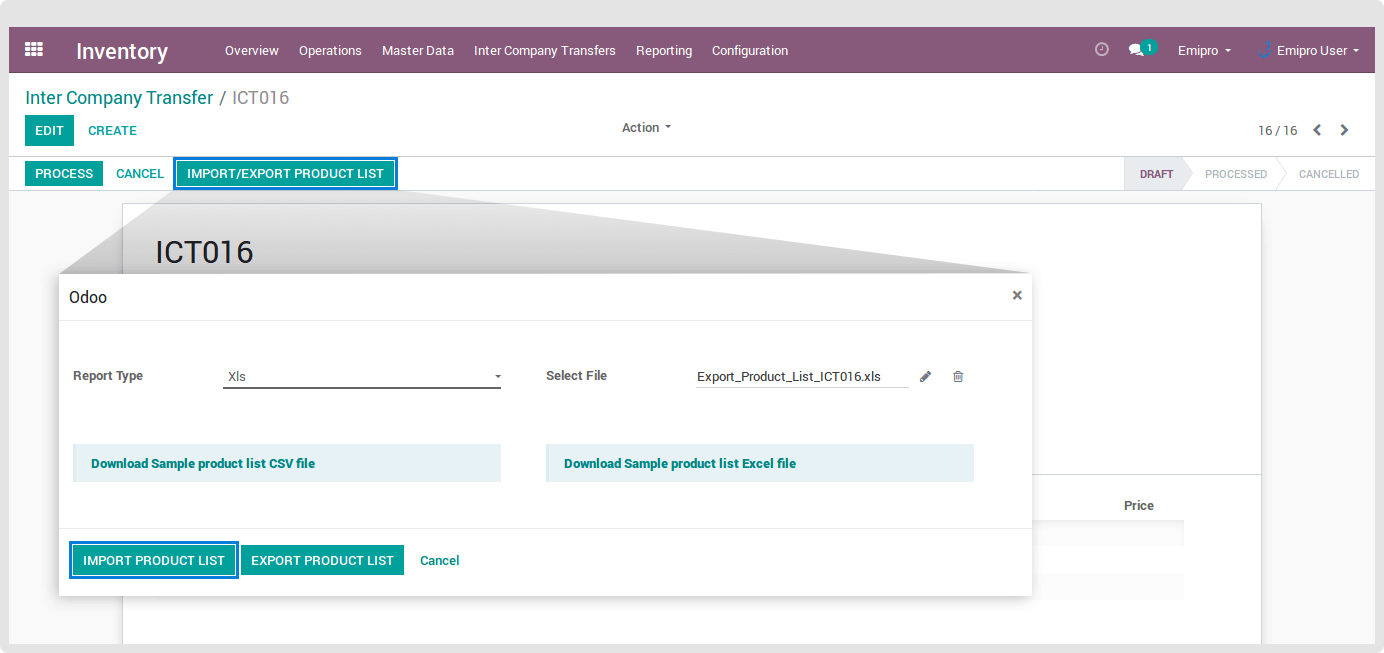The height and width of the screenshot is (653, 1384).
Task: Close the Odoo dialog with X
Action: (1017, 295)
